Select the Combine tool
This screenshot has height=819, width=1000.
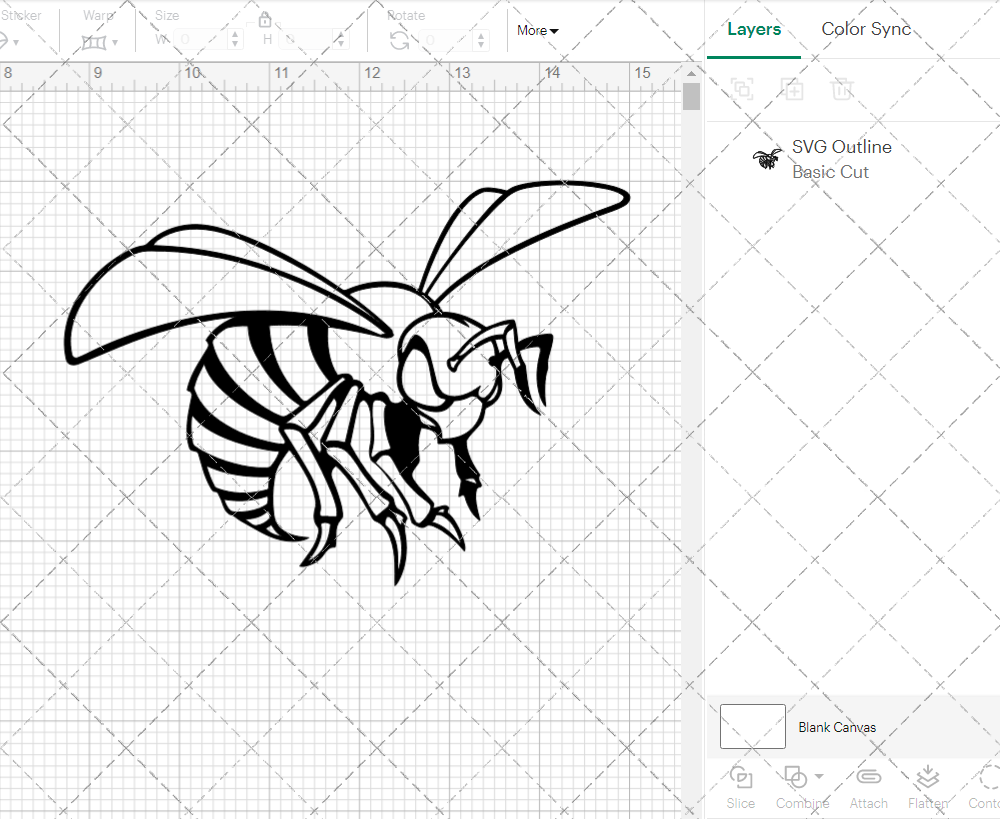click(797, 787)
